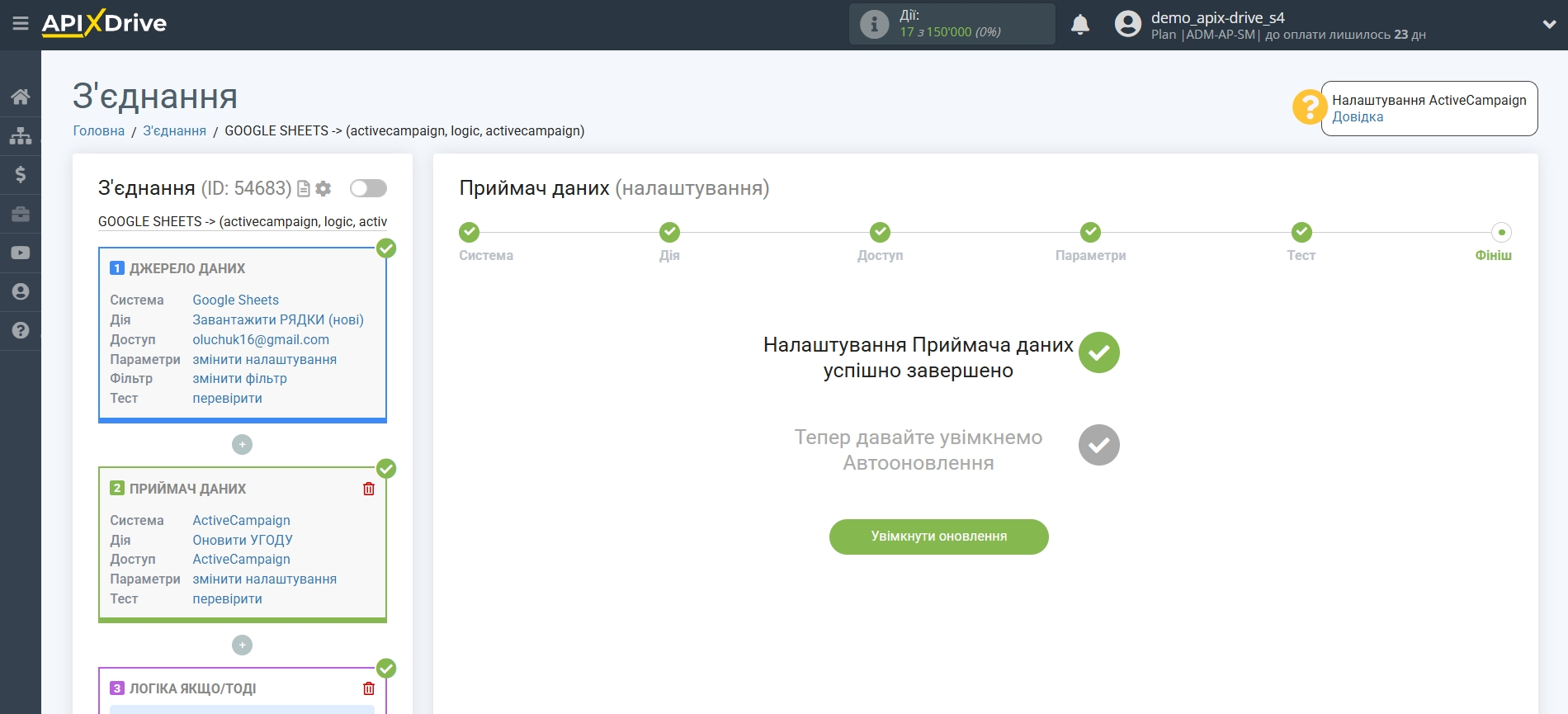Image resolution: width=1568 pixels, height=714 pixels.
Task: Open Оновити УГОДУ action link
Action: point(243,540)
